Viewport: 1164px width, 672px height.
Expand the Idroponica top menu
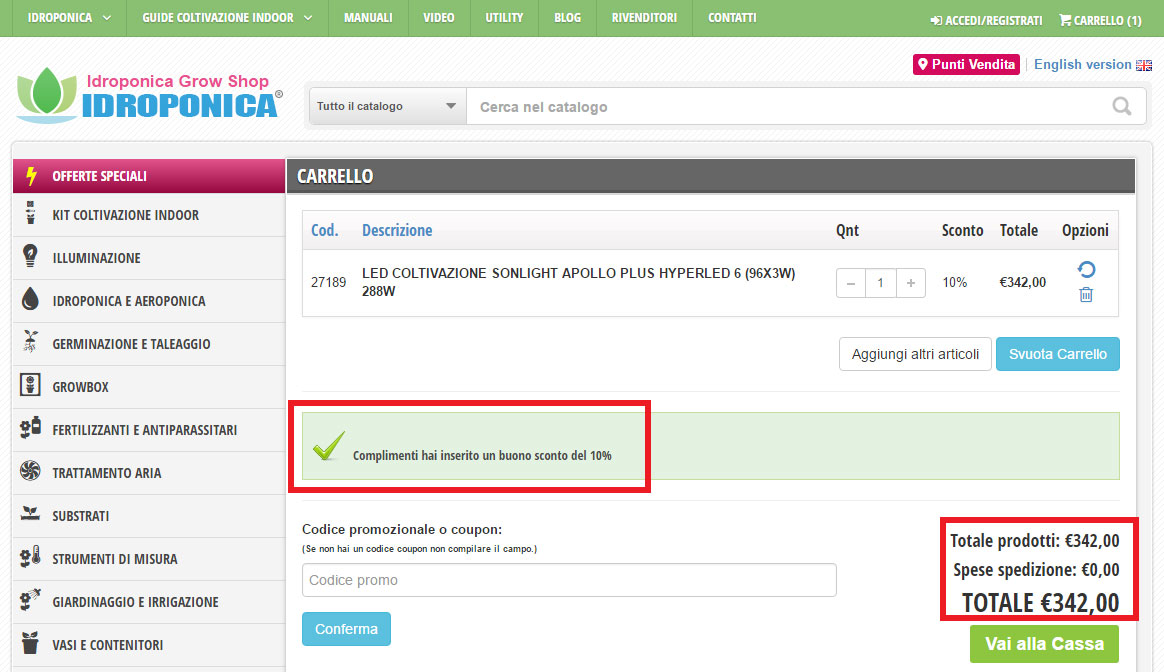click(69, 18)
